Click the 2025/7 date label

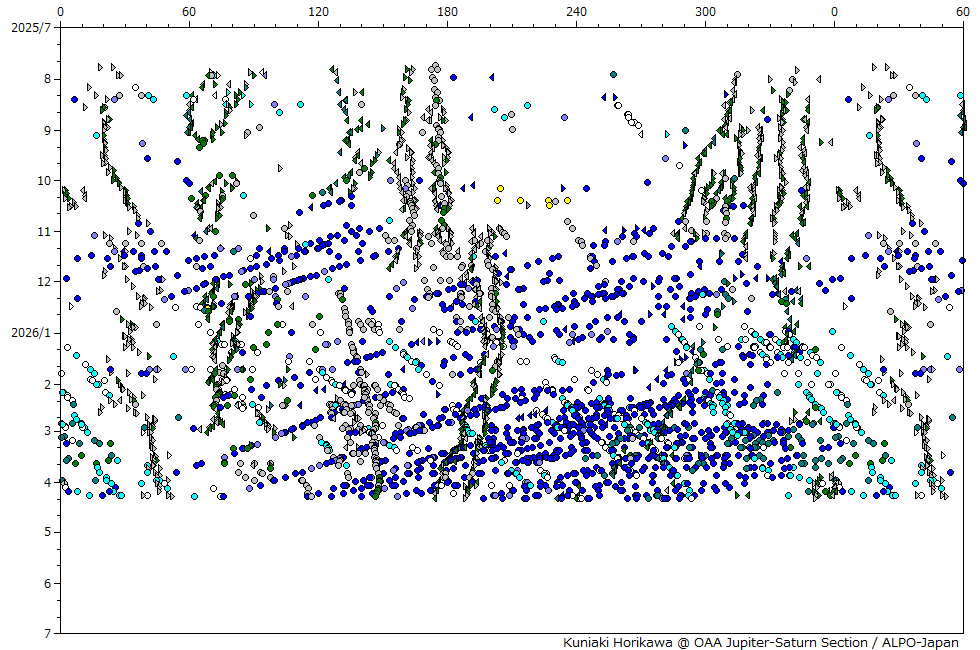(29, 27)
